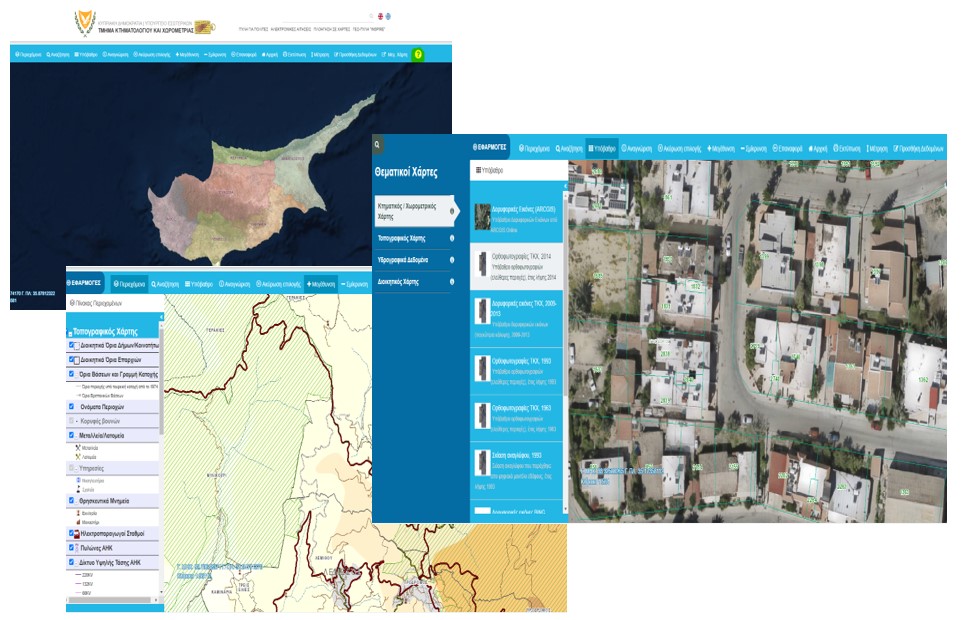
Task: Select the Κτηματικοί / Χωρομετρικοί Χάρτες tab
Action: pyautogui.click(x=410, y=210)
